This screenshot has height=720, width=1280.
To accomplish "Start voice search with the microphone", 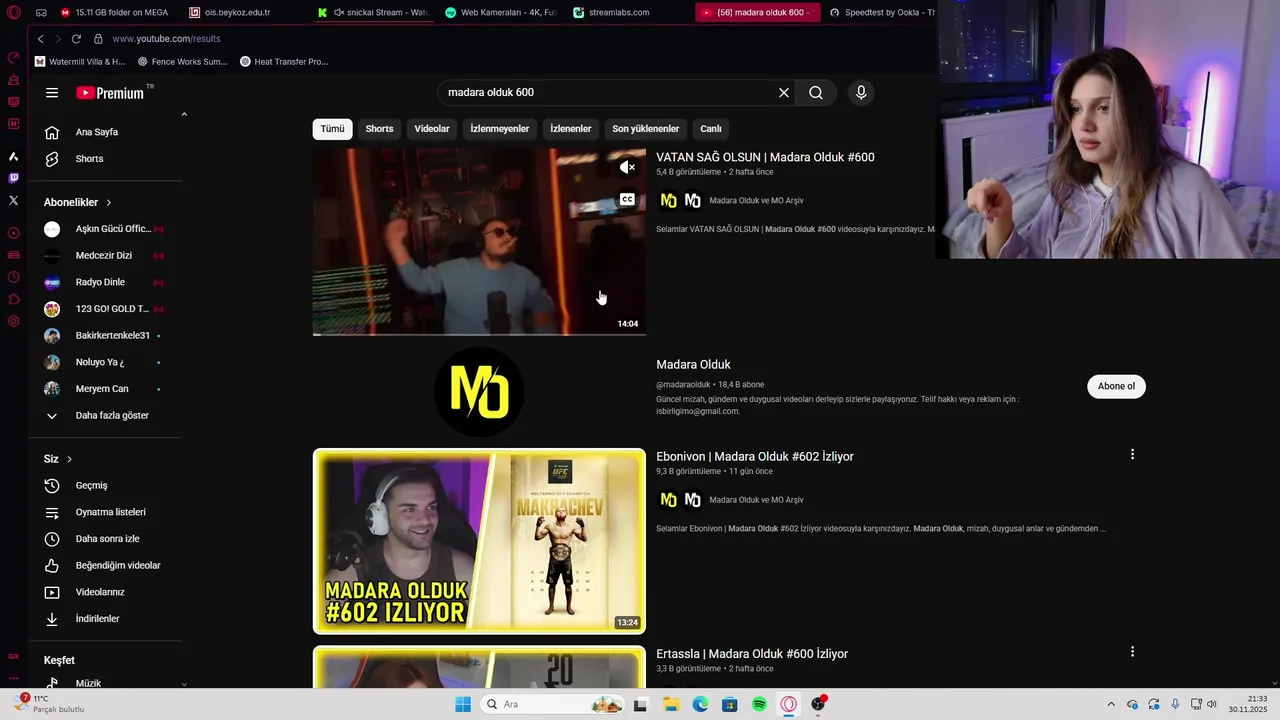I will click(x=861, y=93).
